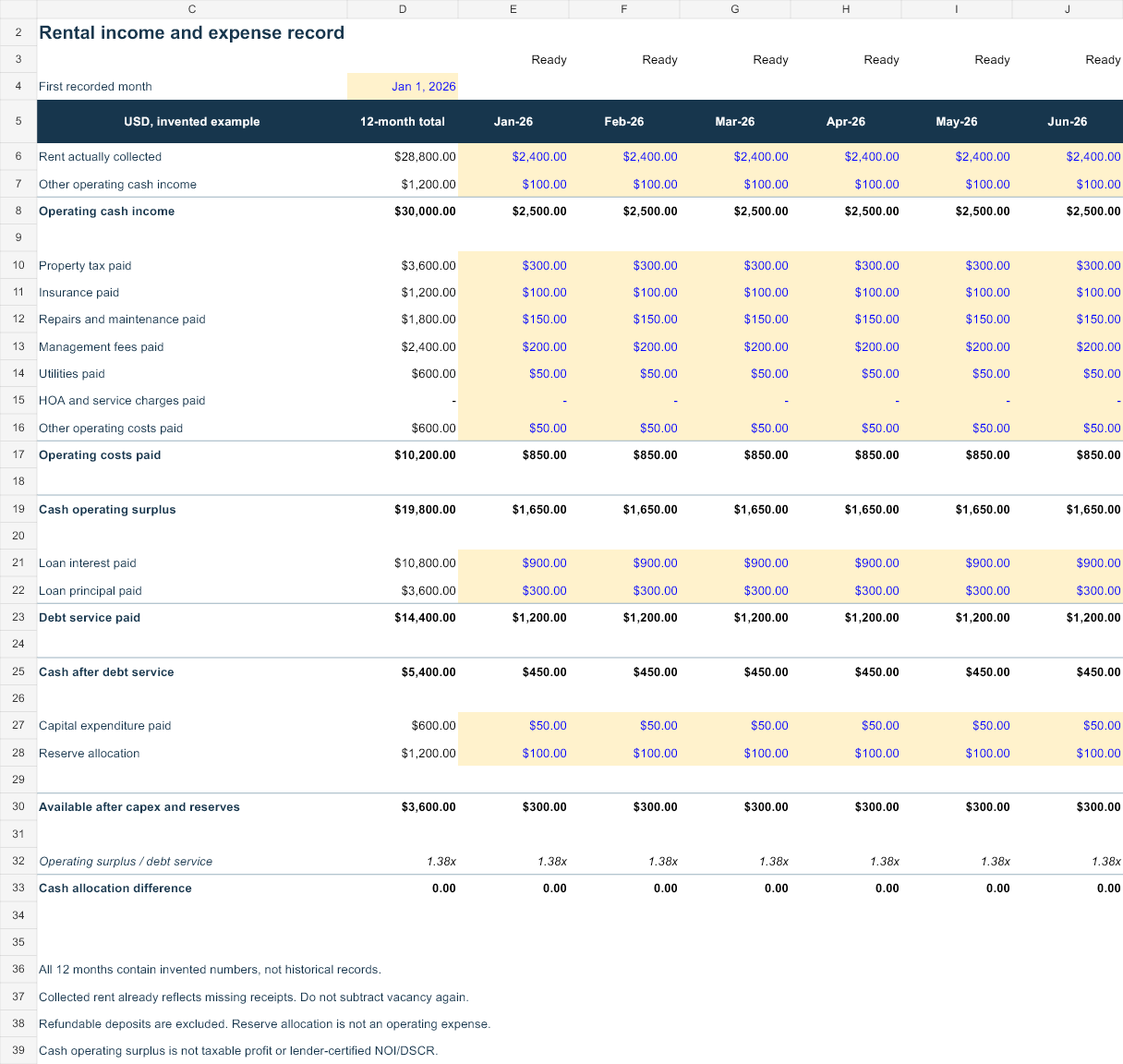Click Cash allocation difference label
This screenshot has width=1123, height=1064.
(115, 889)
